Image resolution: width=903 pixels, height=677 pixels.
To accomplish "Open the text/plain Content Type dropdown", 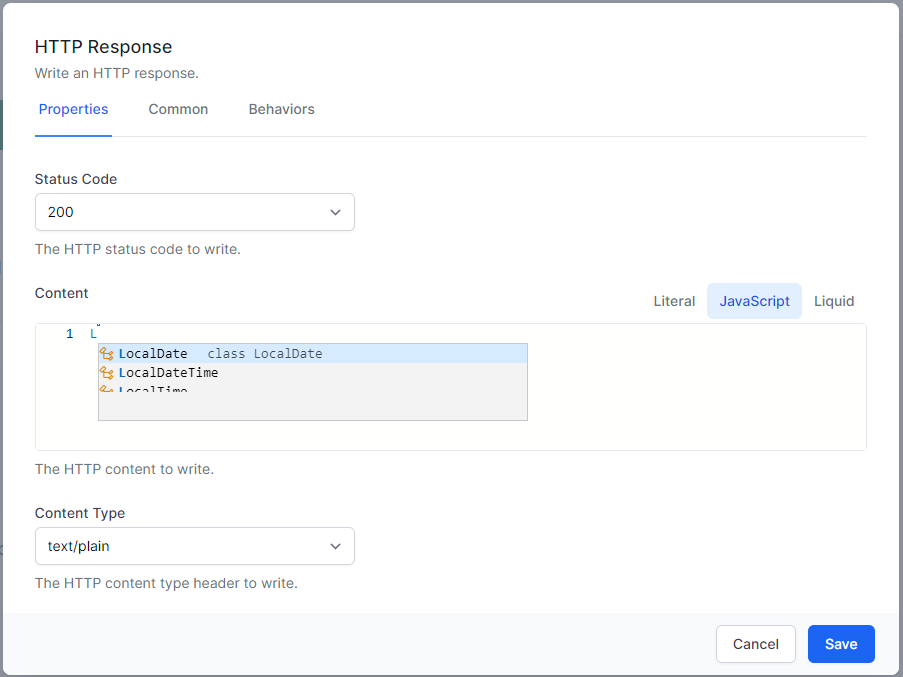I will [x=195, y=546].
